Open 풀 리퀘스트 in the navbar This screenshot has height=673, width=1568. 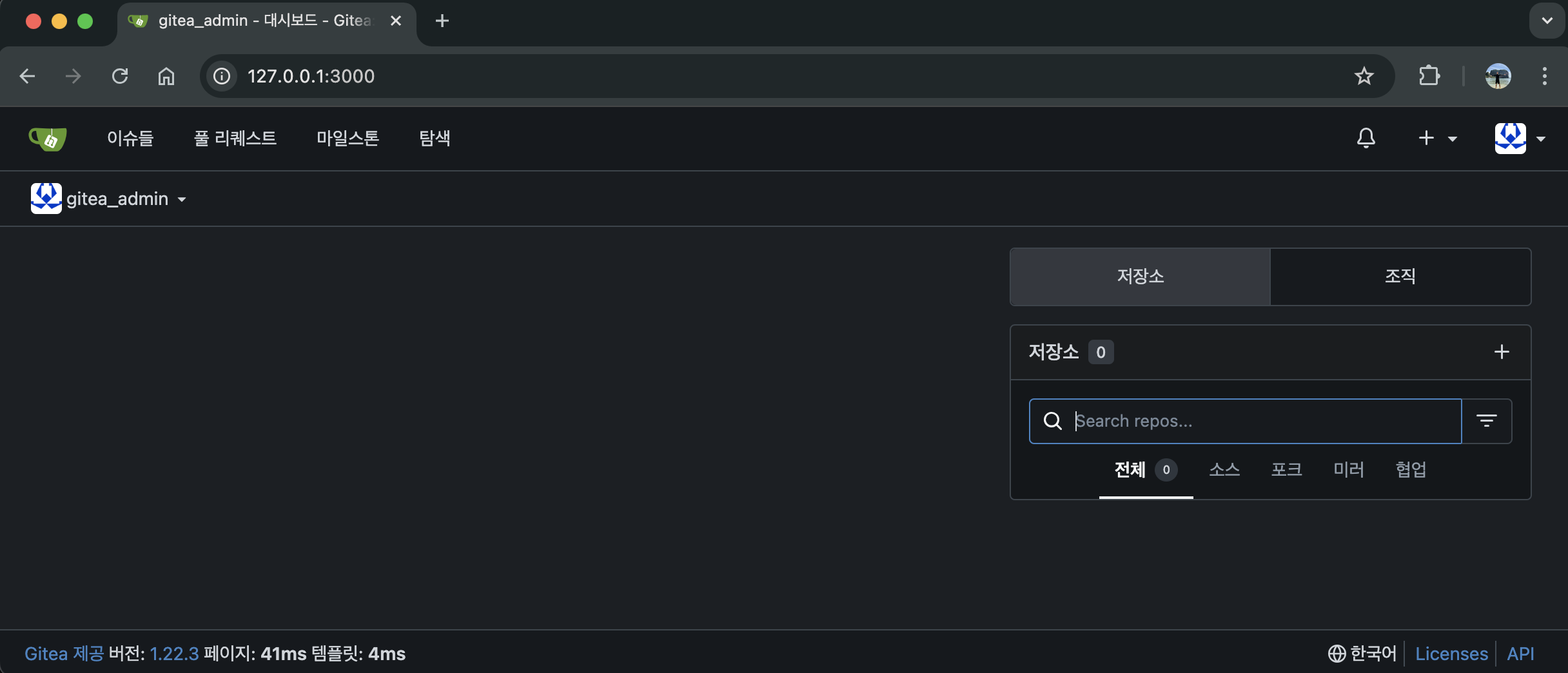[x=235, y=138]
